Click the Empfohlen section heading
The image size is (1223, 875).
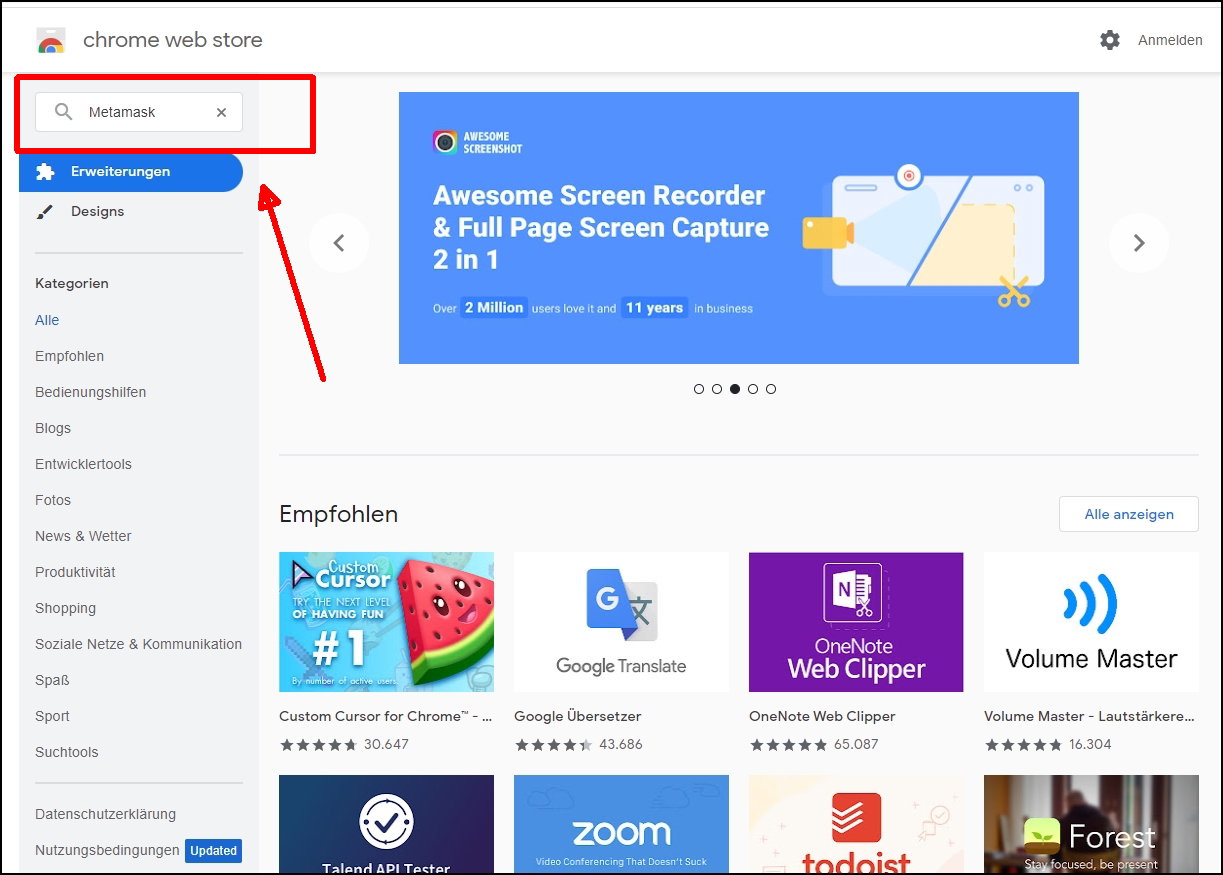pos(338,514)
